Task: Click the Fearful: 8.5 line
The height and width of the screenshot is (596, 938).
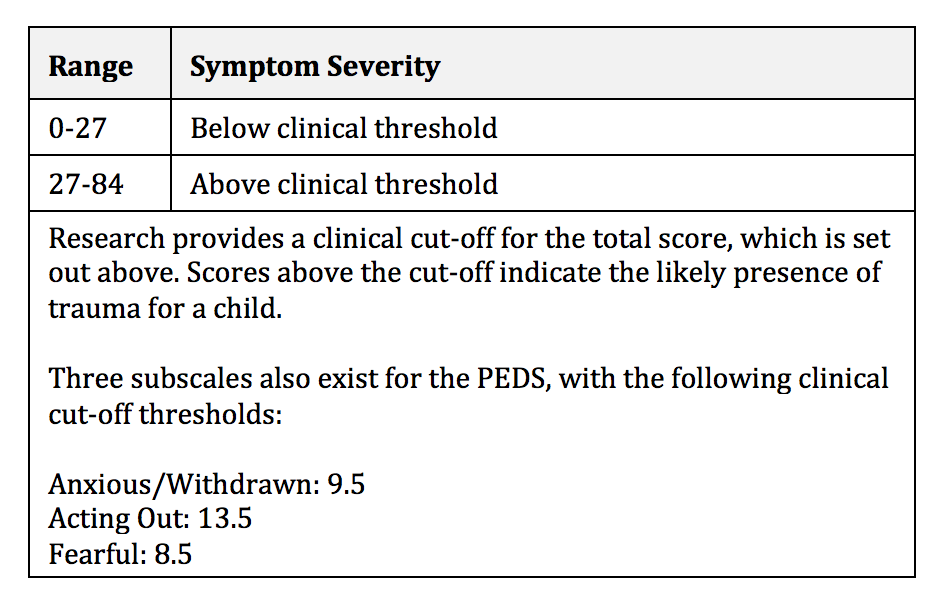Action: 120,554
